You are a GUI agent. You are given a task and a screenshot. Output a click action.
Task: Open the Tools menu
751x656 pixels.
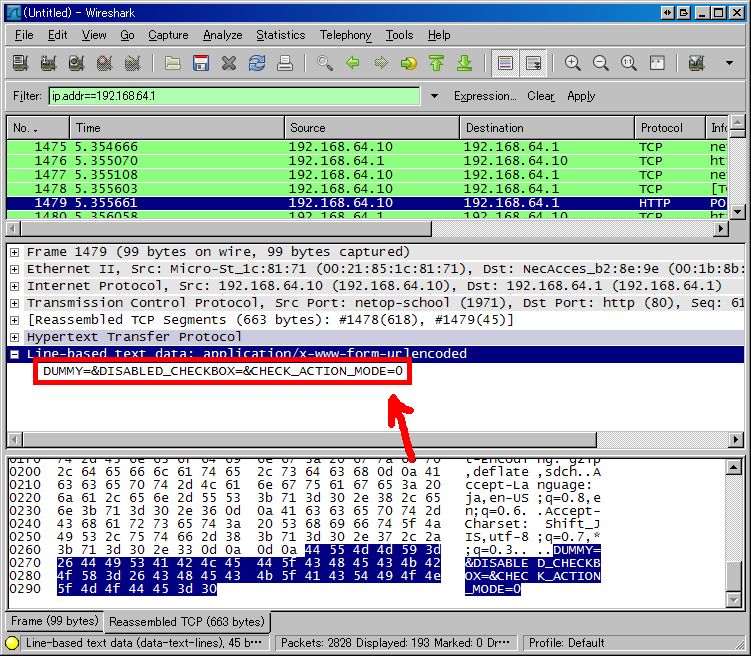399,35
